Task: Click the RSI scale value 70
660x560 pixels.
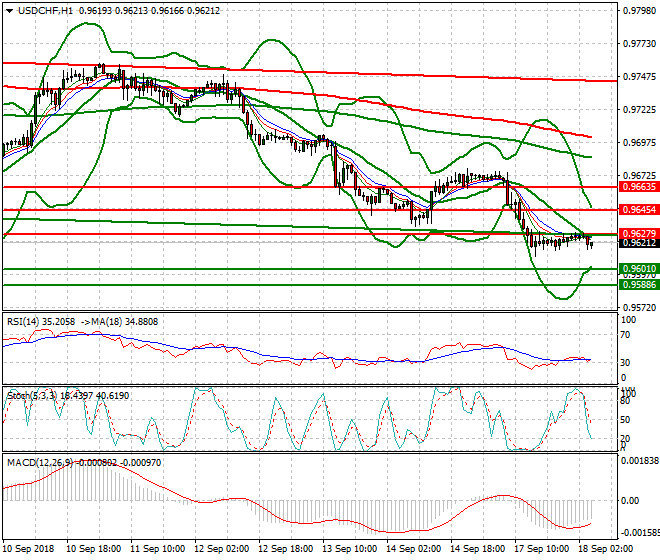Action: (626, 335)
